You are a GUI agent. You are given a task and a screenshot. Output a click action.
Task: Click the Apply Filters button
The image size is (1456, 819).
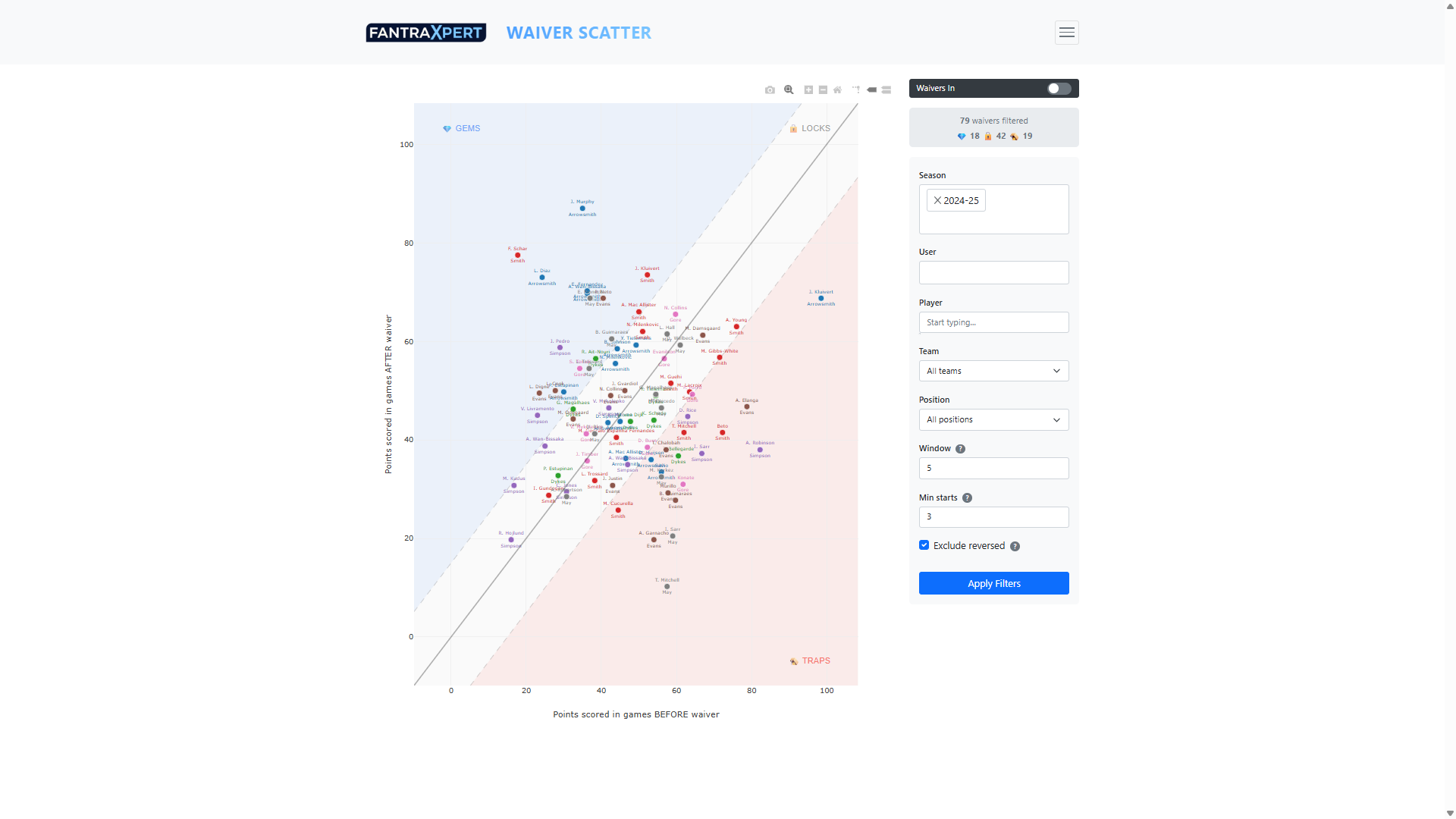click(x=993, y=583)
